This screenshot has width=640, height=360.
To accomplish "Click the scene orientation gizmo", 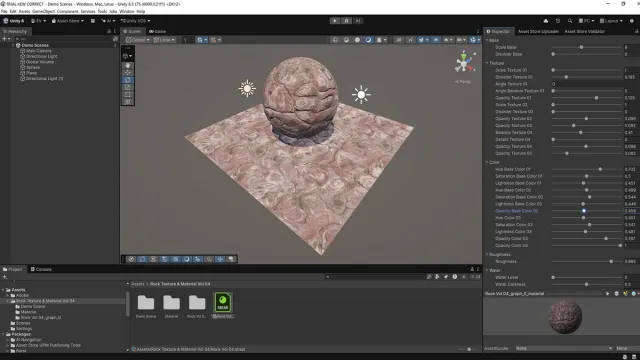I will 464,63.
